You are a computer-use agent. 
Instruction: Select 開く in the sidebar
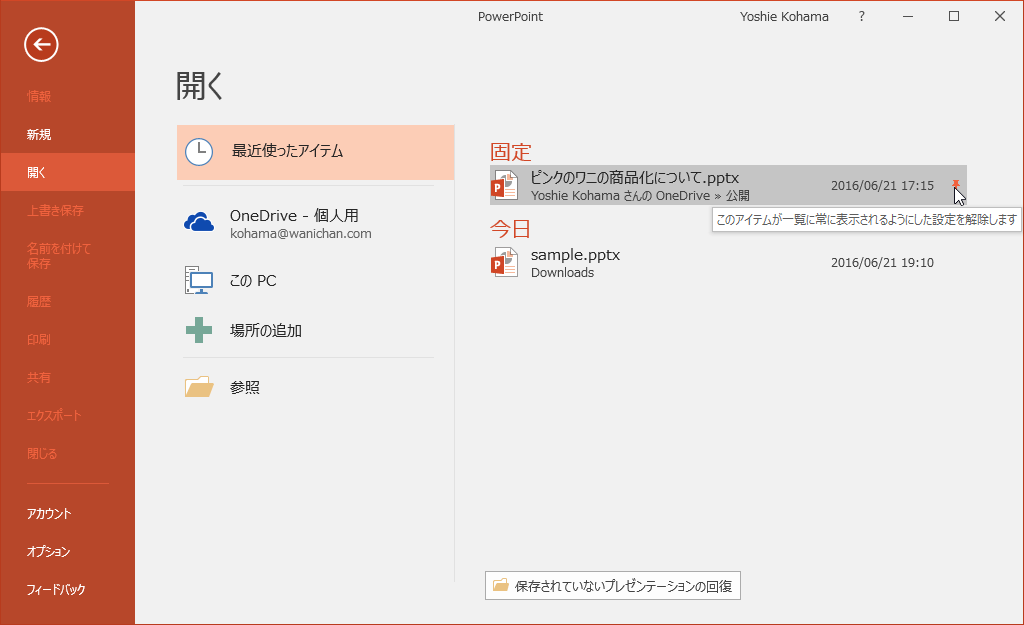68,172
